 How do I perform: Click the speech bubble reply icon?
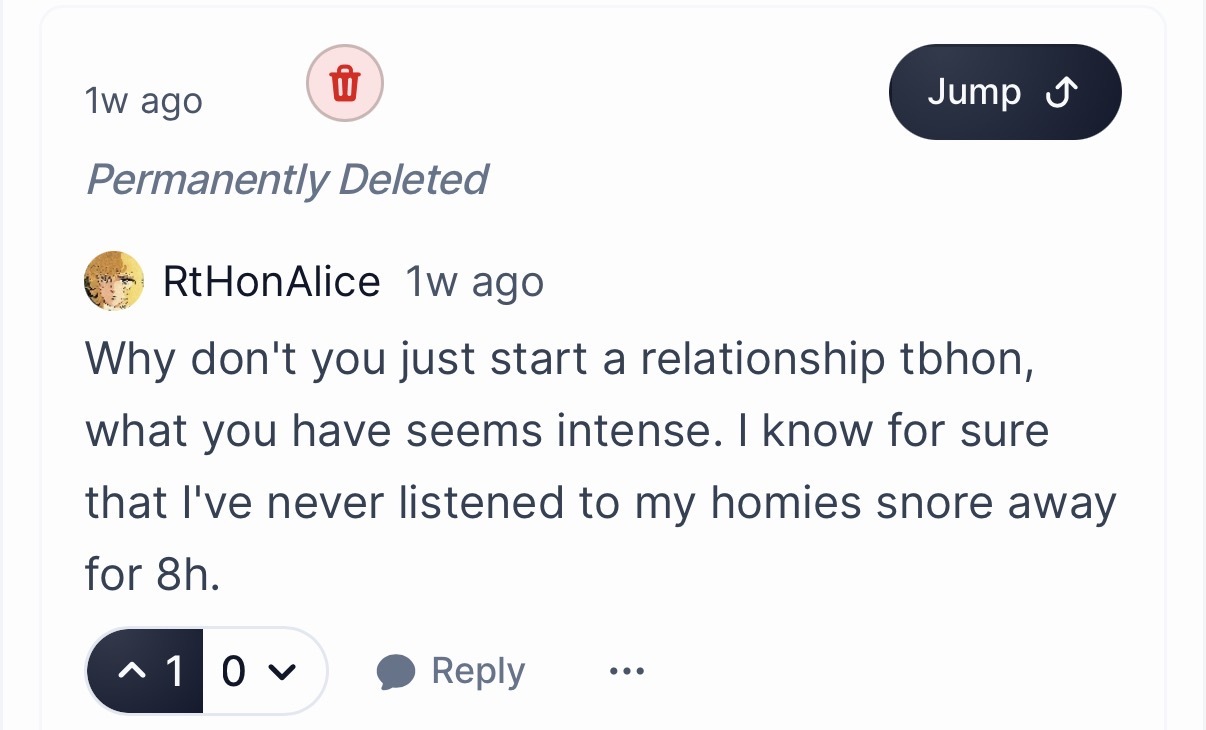396,672
